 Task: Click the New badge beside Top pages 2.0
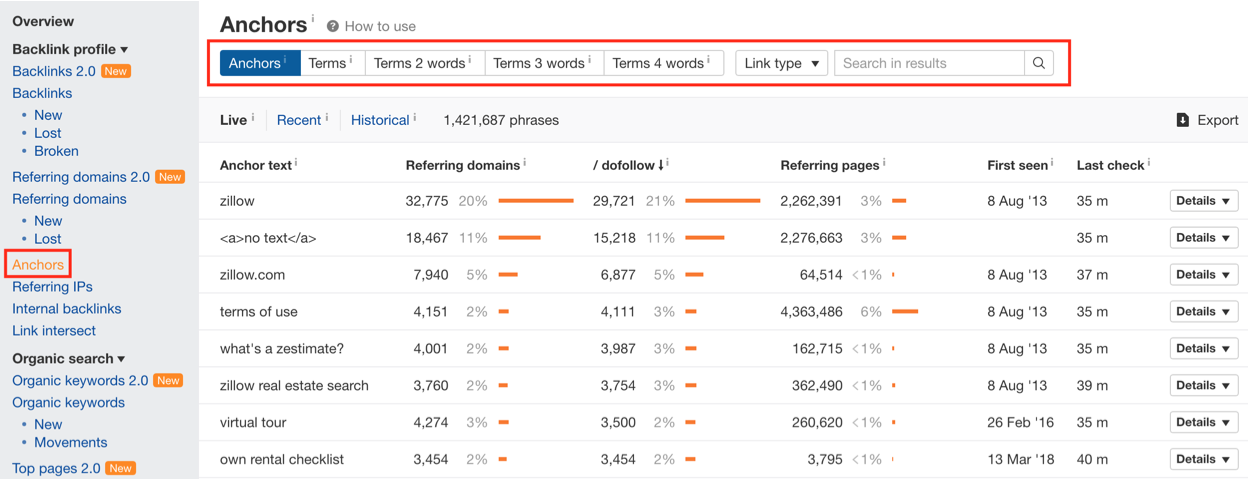(121, 468)
